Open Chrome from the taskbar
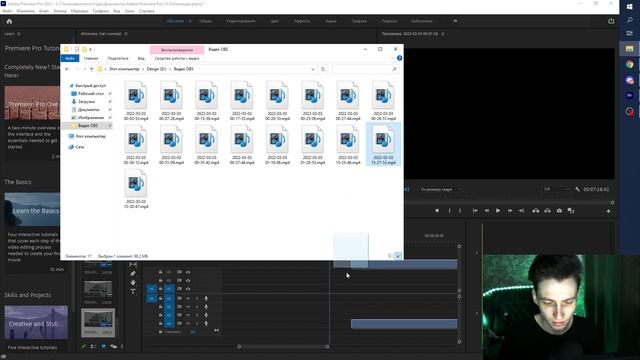The height and width of the screenshot is (360, 640). 630,64
